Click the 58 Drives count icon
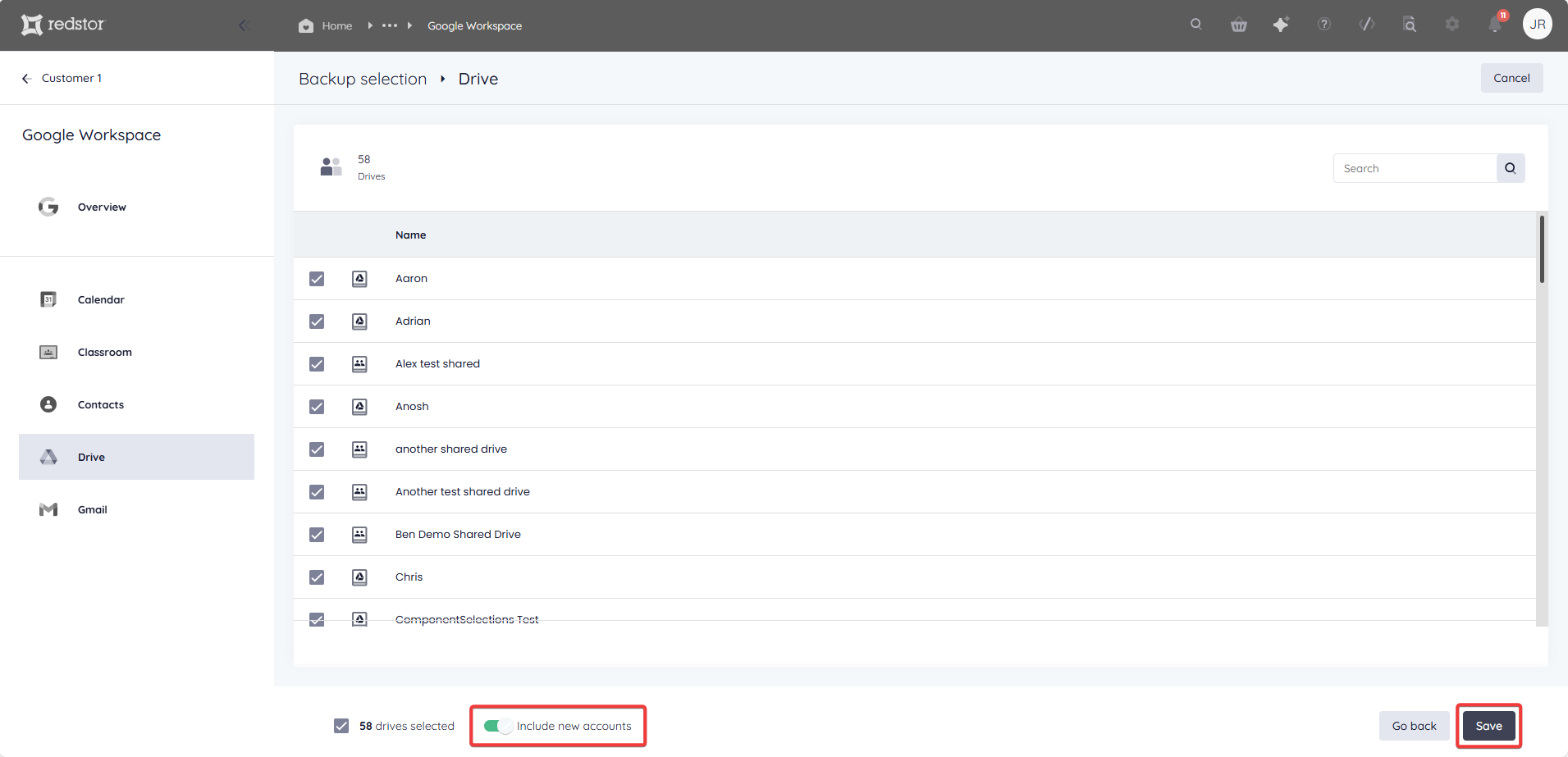The height and width of the screenshot is (757, 1568). pyautogui.click(x=331, y=166)
